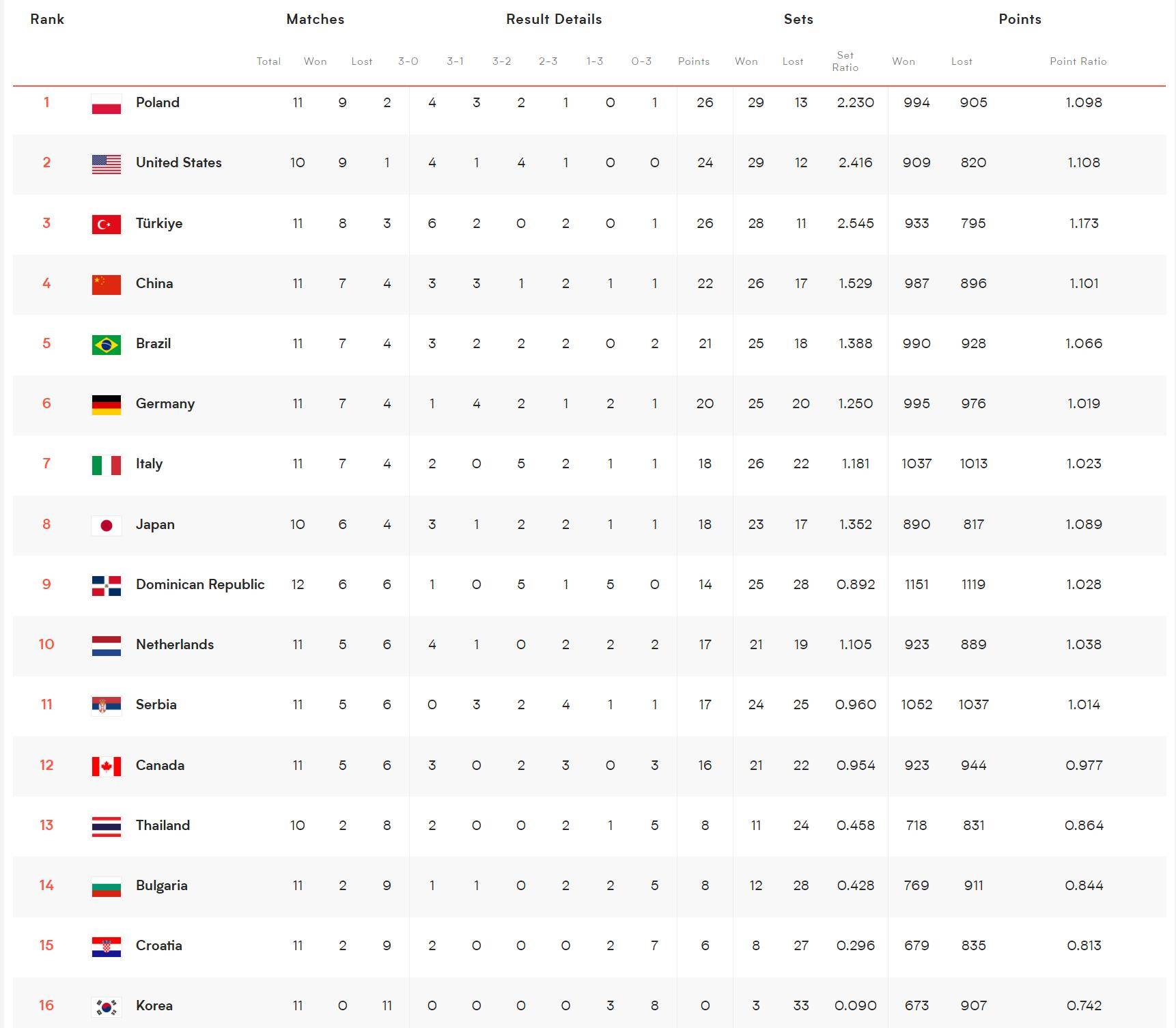Open the Italy team name link
The height and width of the screenshot is (1028, 1176).
(149, 463)
